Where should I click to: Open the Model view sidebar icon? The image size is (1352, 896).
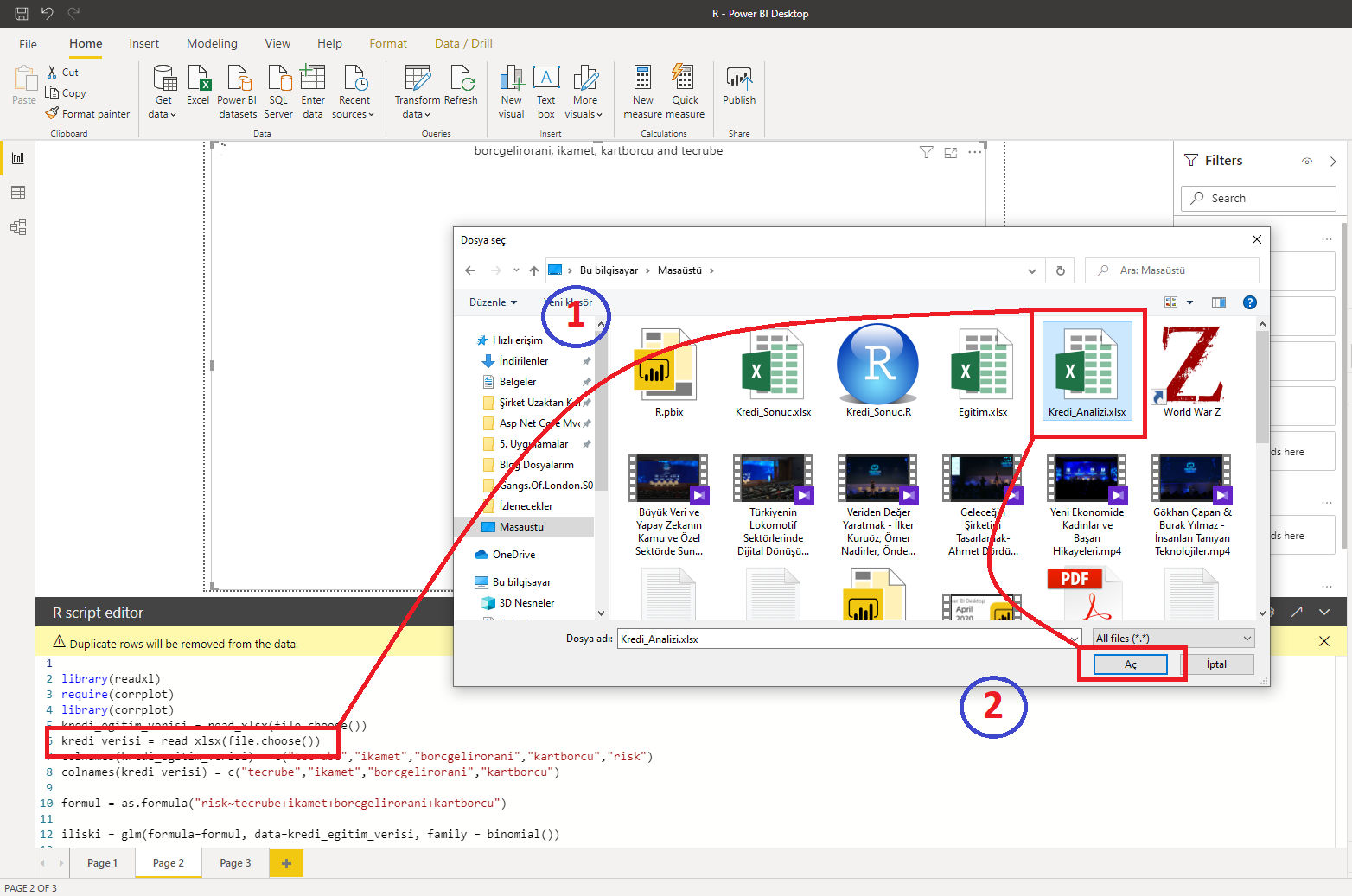[18, 227]
